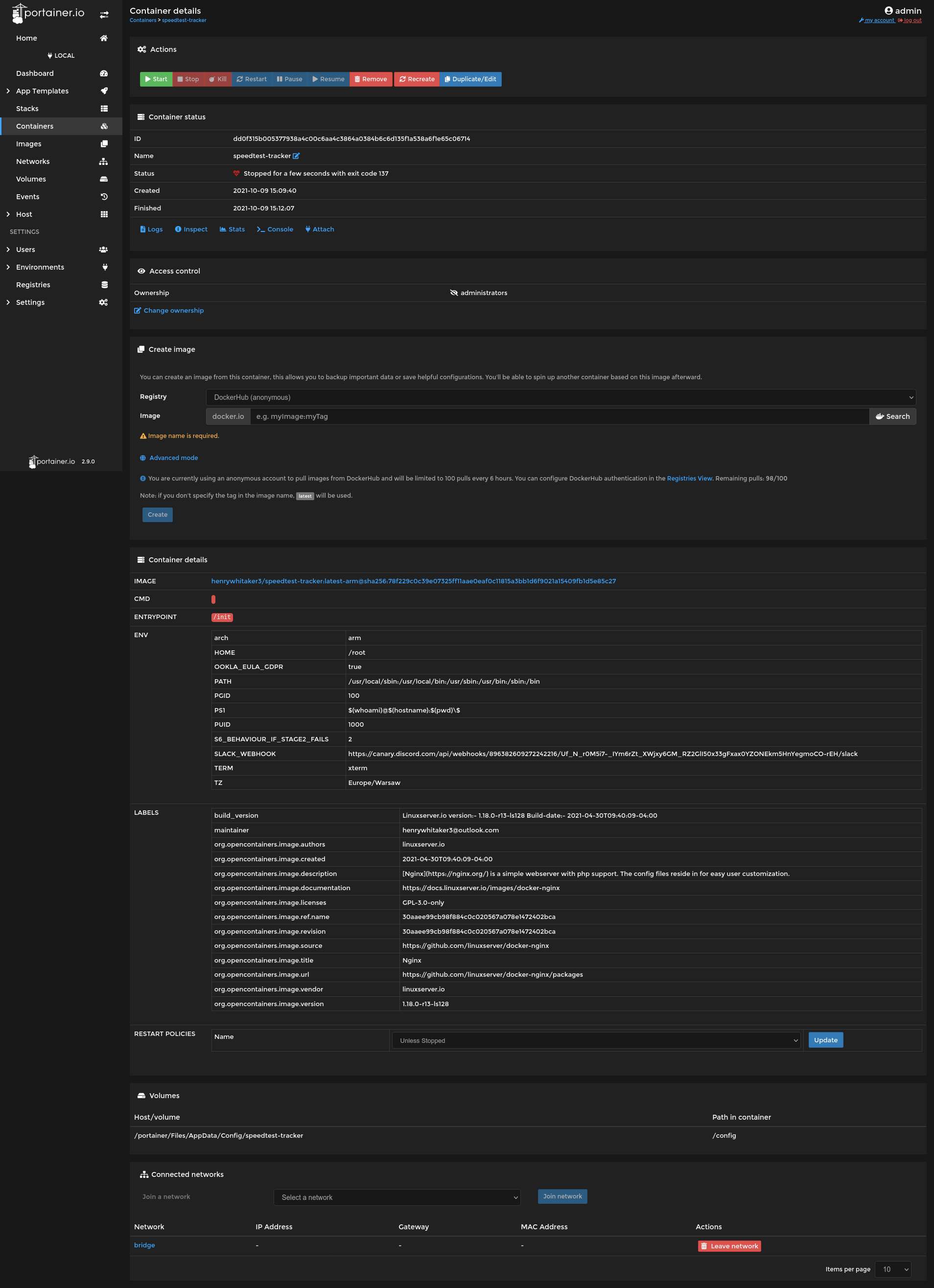Click the Users group icon in the sidebar

(103, 249)
